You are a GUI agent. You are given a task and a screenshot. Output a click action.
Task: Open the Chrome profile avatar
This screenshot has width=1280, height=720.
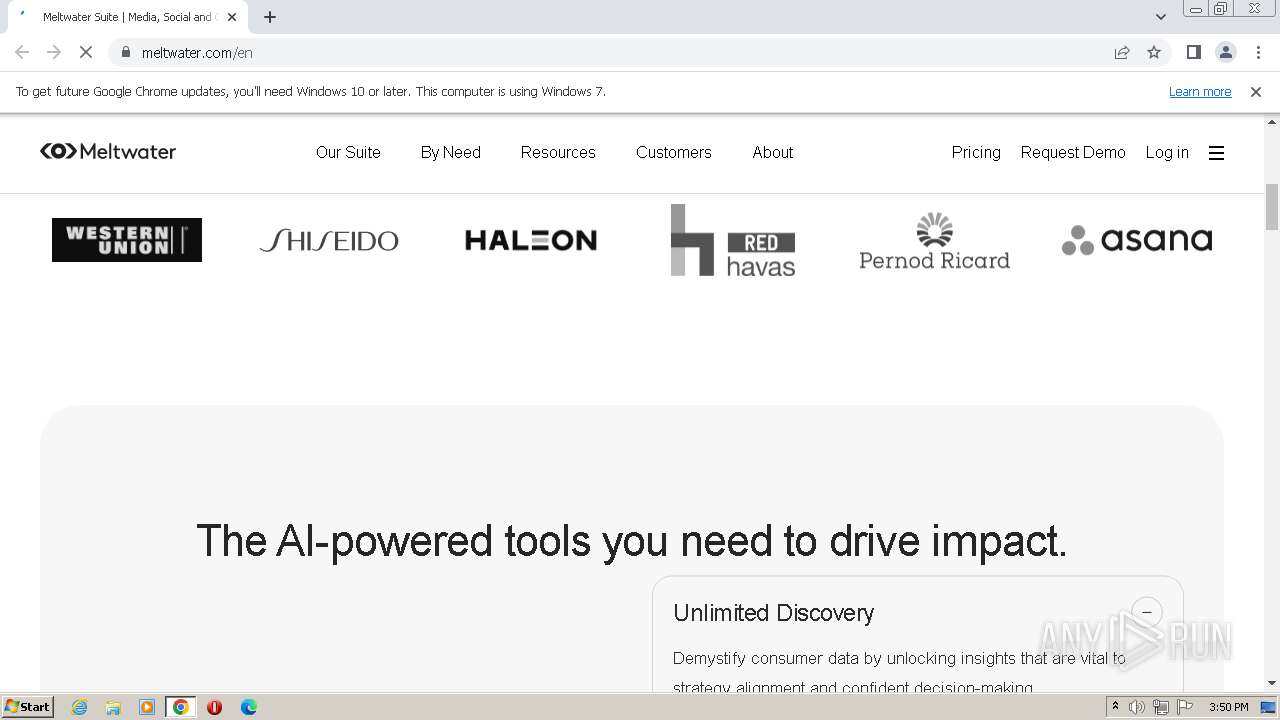point(1225,52)
